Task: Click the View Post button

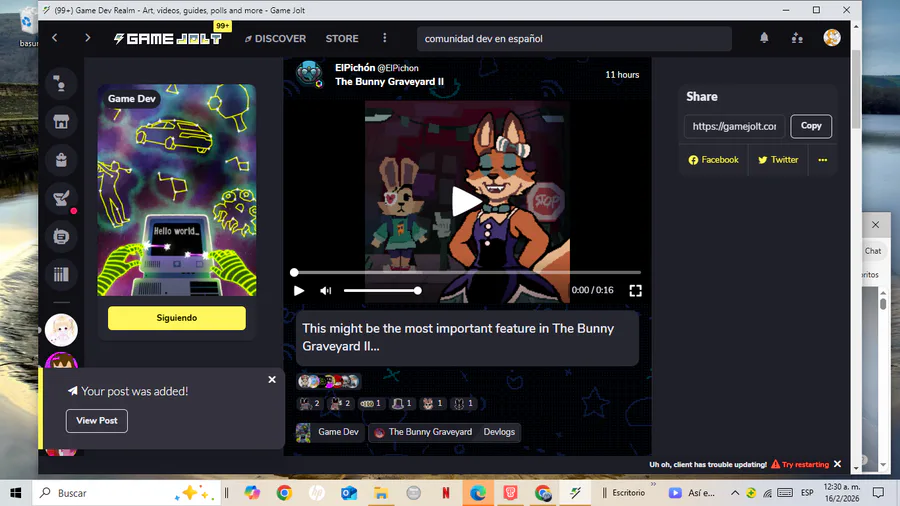Action: tap(96, 421)
